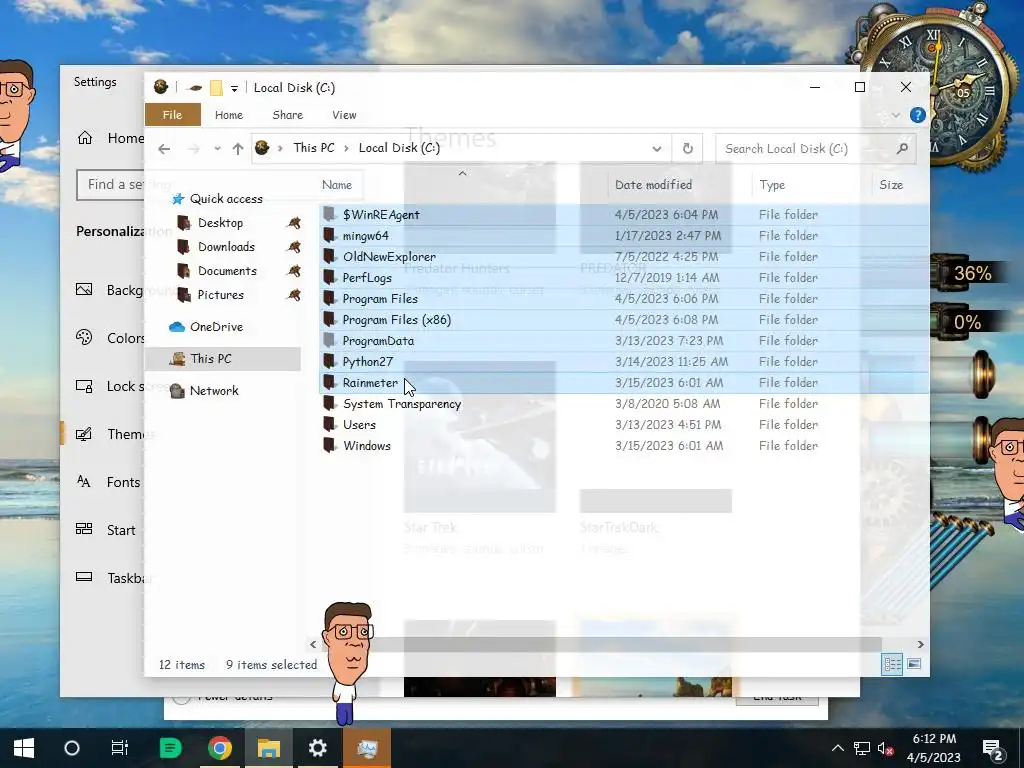1024x768 pixels.
Task: Click the Users folder icon
Action: [x=330, y=424]
